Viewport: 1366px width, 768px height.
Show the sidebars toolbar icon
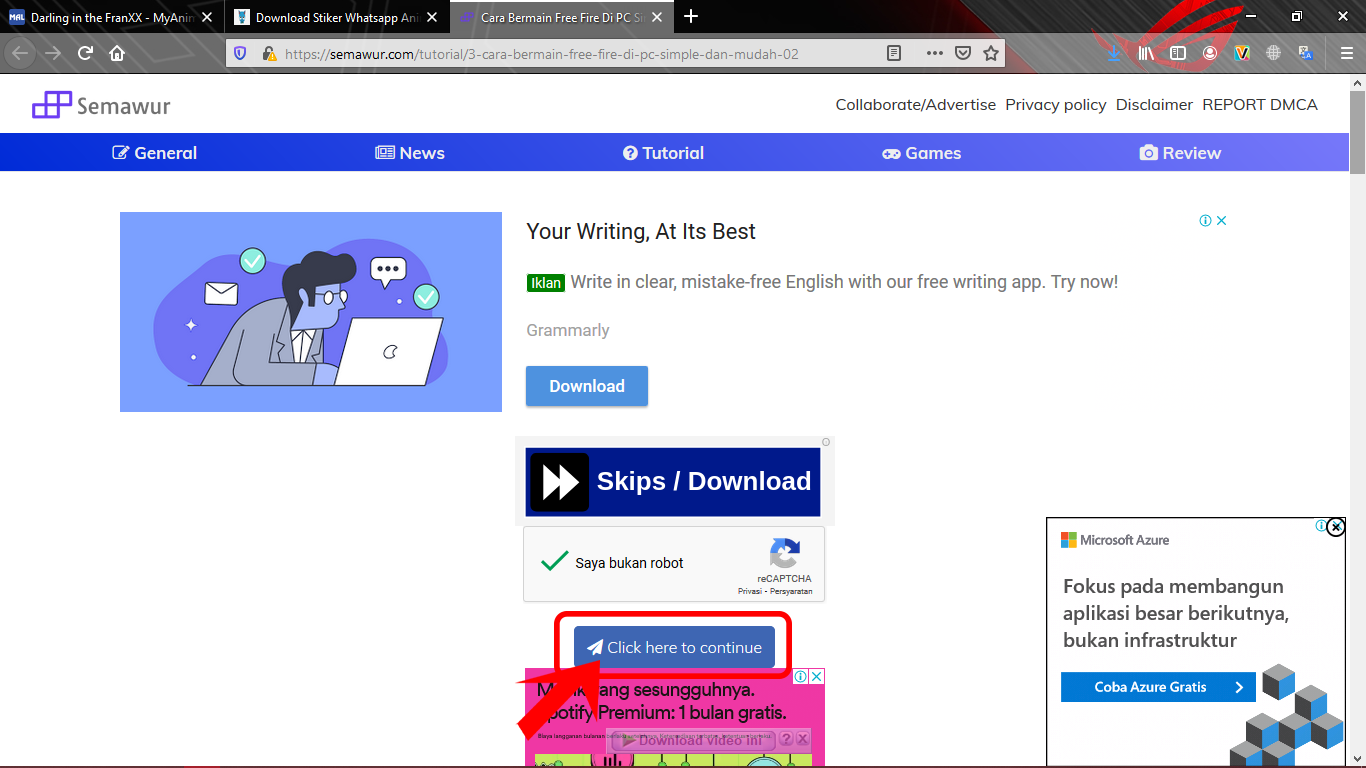(1178, 53)
